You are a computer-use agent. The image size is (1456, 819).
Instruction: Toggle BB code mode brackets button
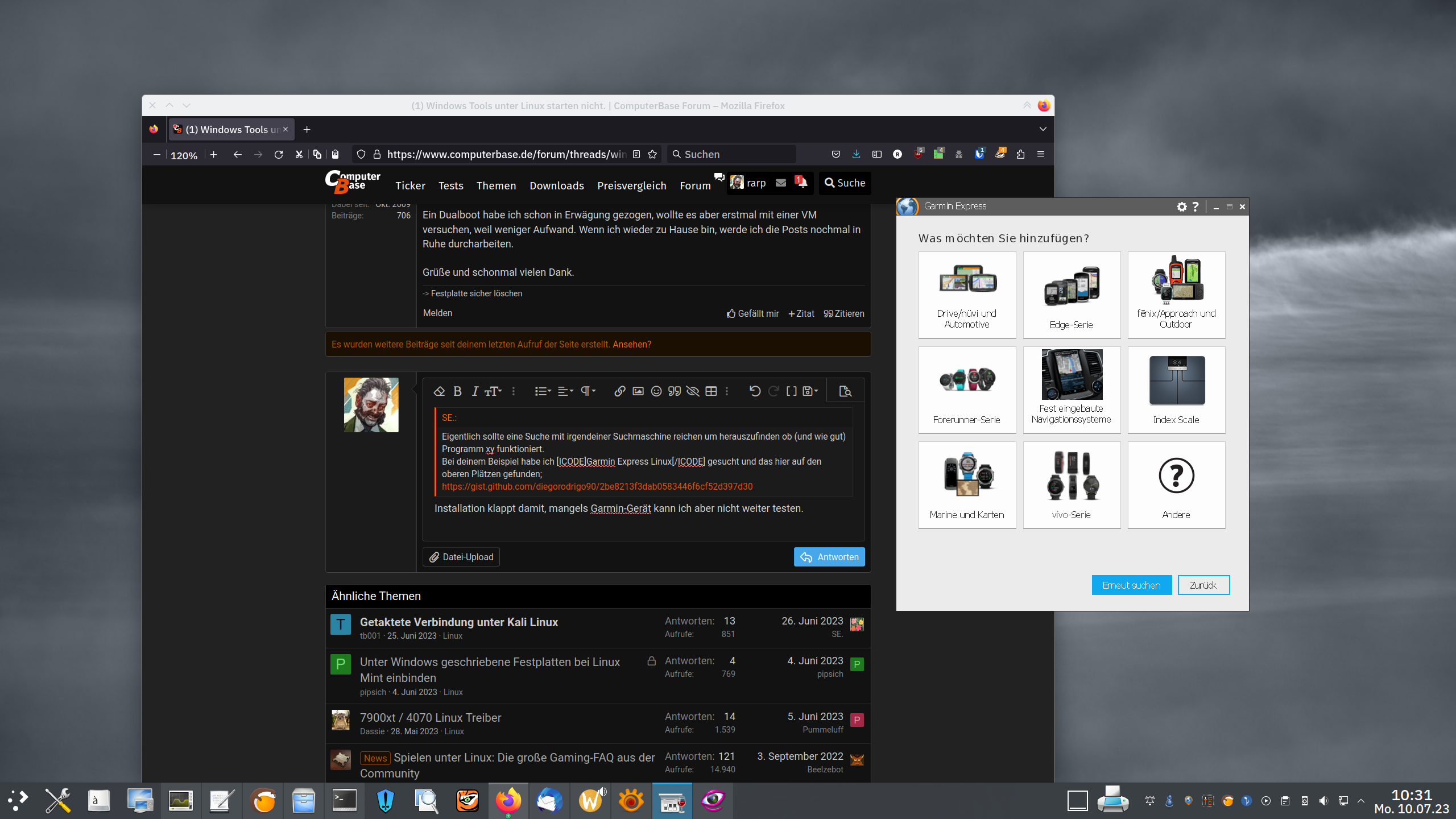click(x=791, y=391)
